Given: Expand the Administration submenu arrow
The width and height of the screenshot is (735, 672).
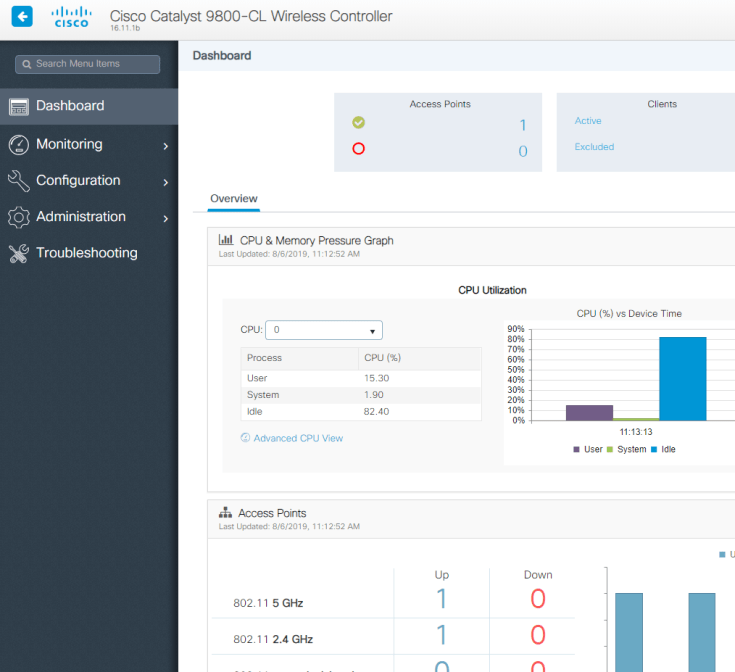Looking at the screenshot, I should (165, 218).
